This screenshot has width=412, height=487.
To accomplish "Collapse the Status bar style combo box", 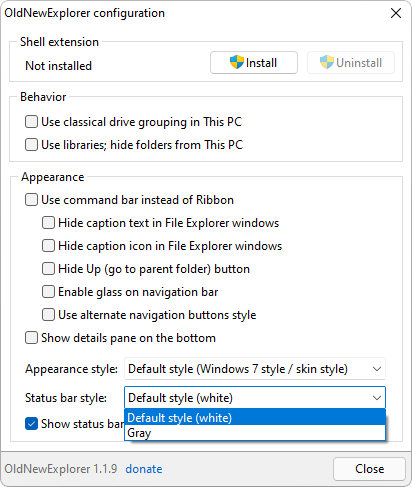I will point(255,398).
